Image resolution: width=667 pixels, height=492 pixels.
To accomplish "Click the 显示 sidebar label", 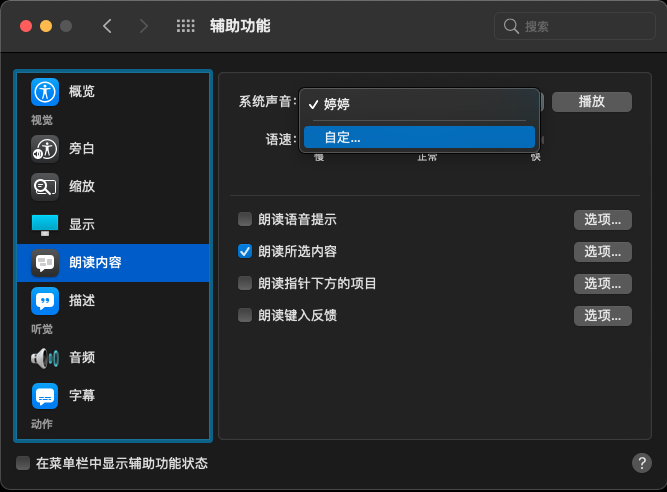I will [x=82, y=225].
